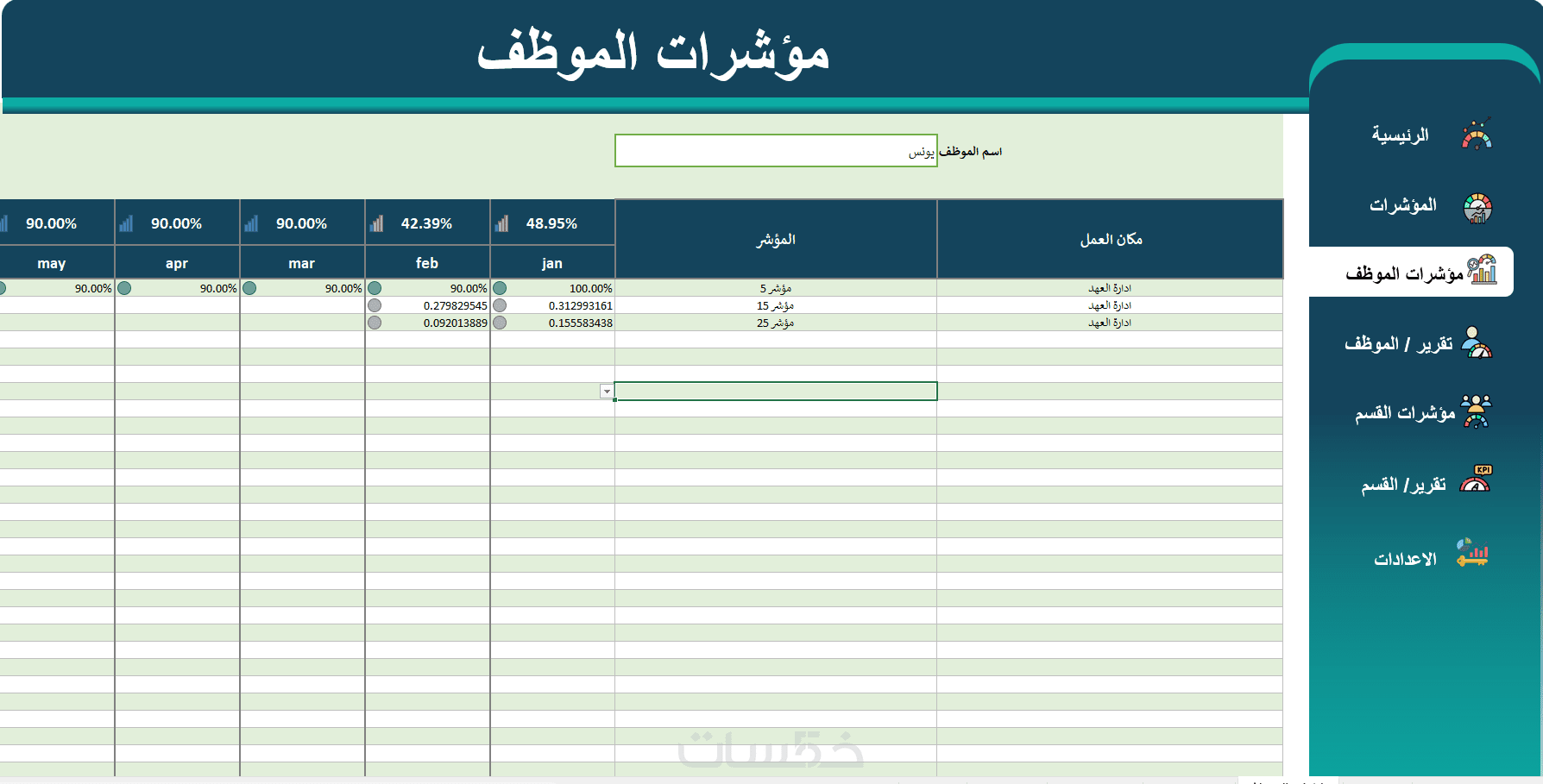Click the 90.00% summary above apr
This screenshot has height=784, width=1543.
click(x=176, y=223)
